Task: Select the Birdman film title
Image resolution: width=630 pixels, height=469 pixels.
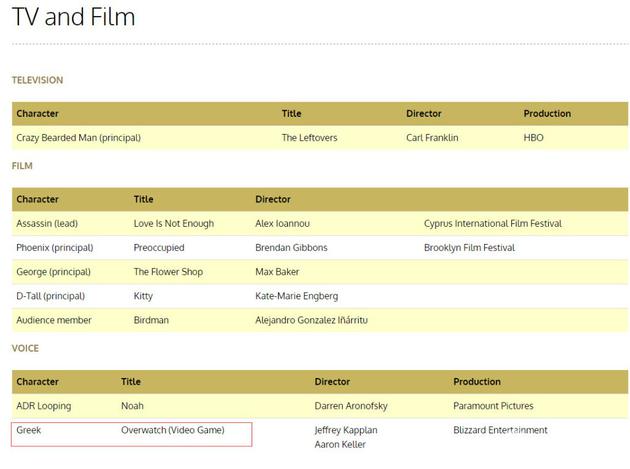Action: pos(151,320)
